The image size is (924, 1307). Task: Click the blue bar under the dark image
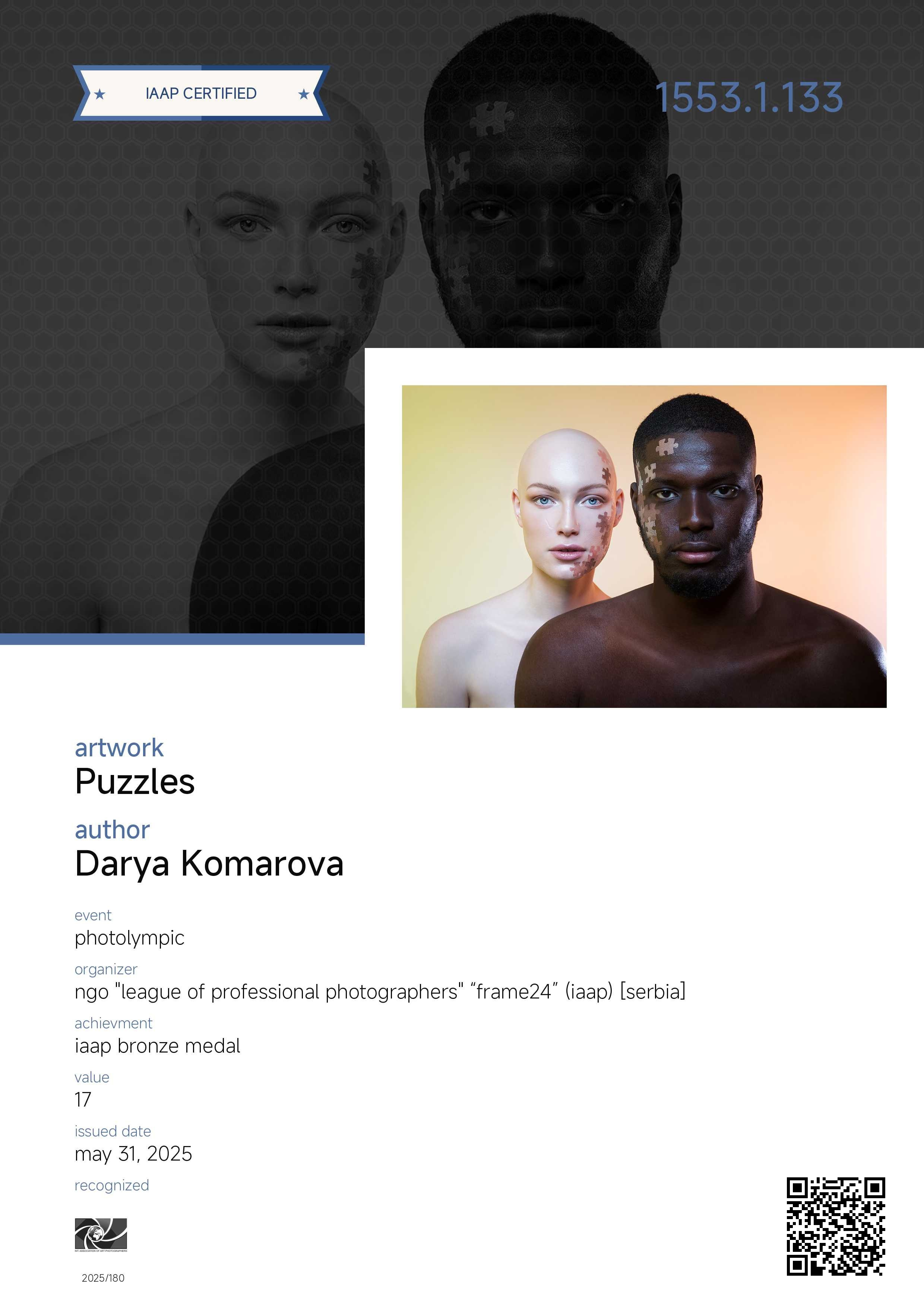[182, 639]
